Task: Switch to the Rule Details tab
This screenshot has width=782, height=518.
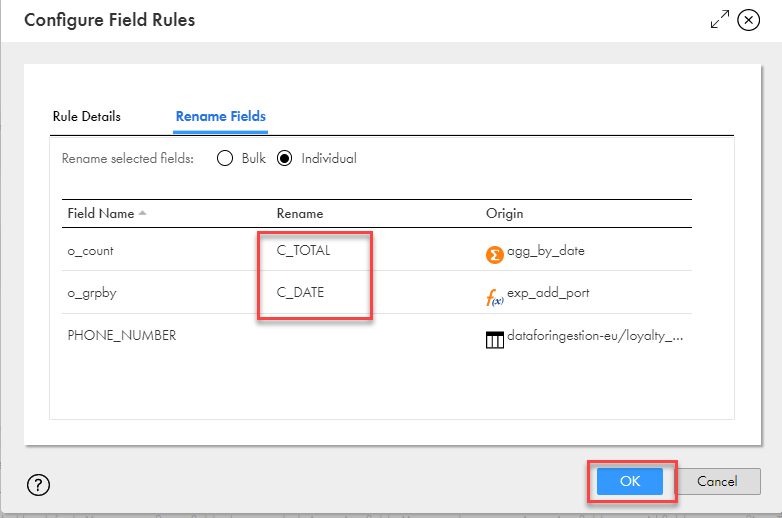Action: pos(86,116)
